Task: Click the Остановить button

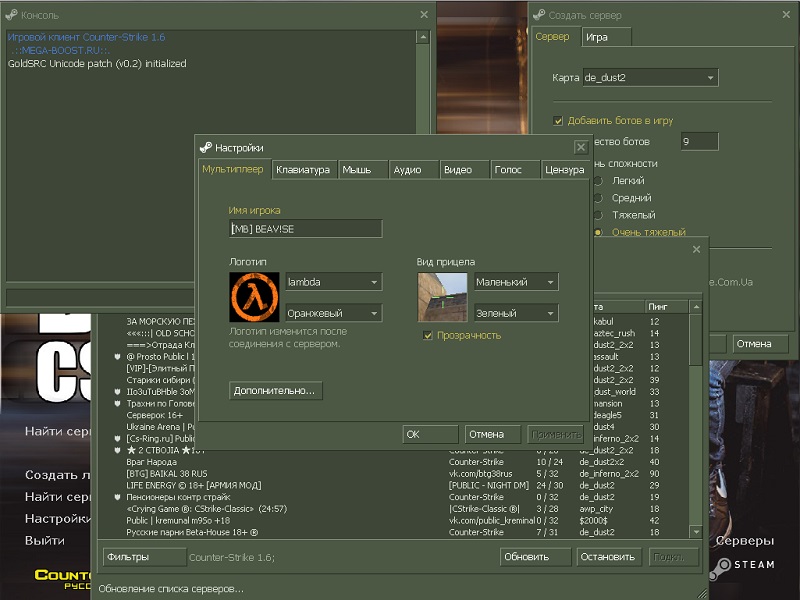Action: pyautogui.click(x=610, y=557)
